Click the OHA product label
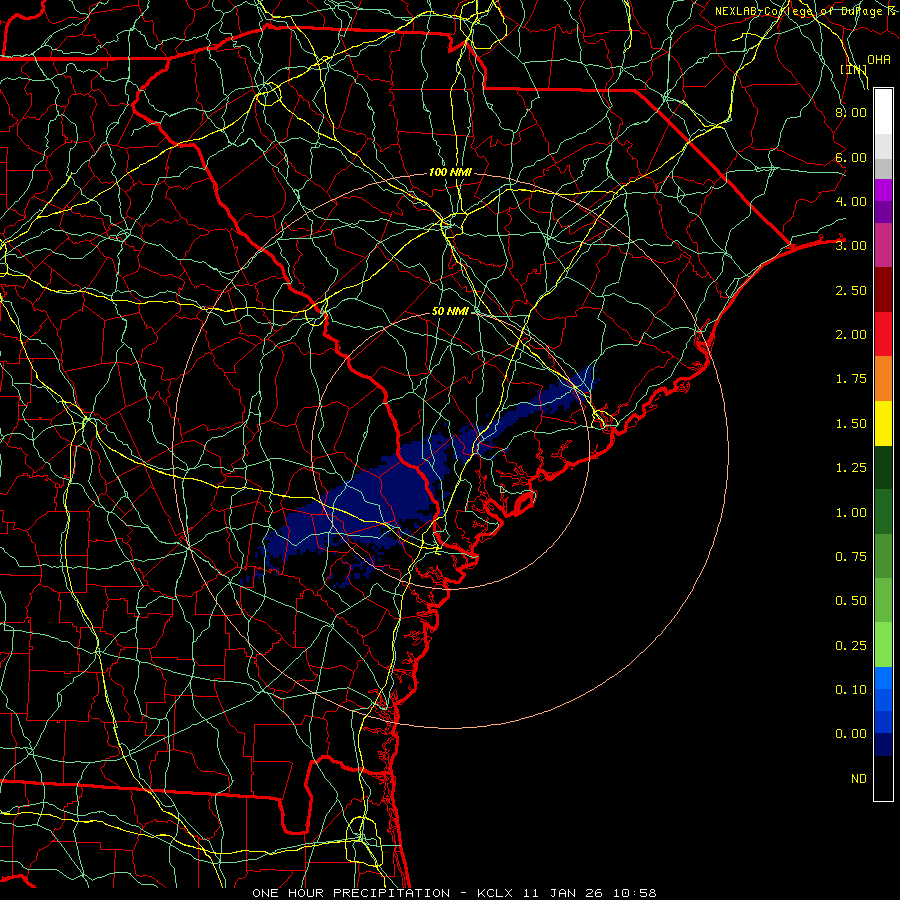The image size is (900, 900). (878, 60)
